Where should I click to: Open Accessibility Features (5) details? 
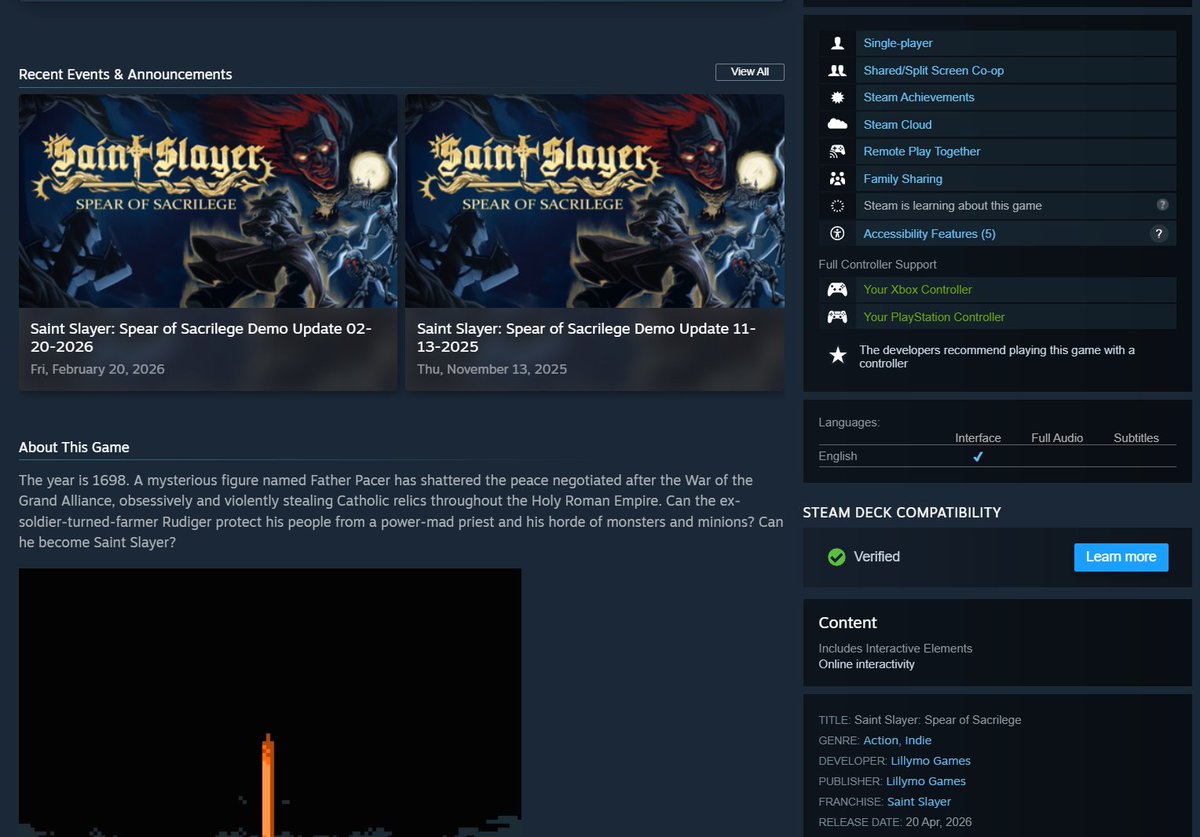pos(930,233)
